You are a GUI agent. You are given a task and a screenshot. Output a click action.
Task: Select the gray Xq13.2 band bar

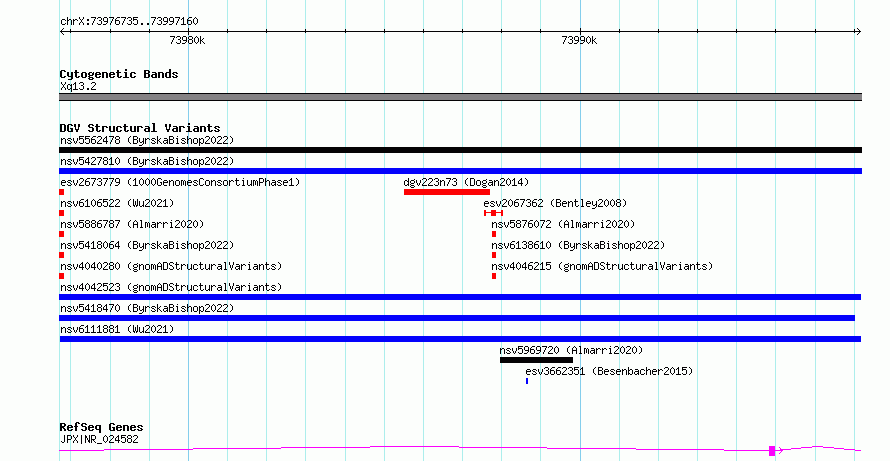(x=460, y=97)
